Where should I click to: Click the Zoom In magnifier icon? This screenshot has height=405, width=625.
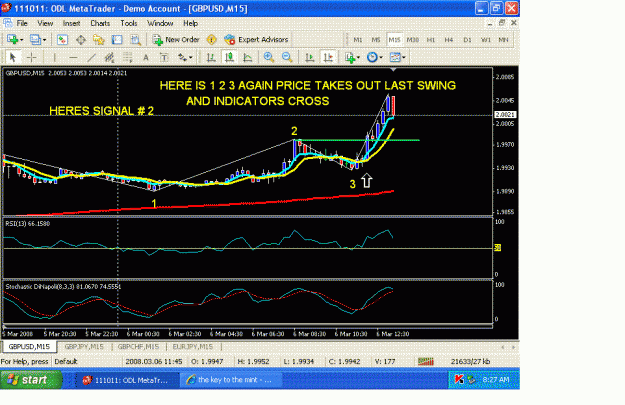(x=269, y=57)
